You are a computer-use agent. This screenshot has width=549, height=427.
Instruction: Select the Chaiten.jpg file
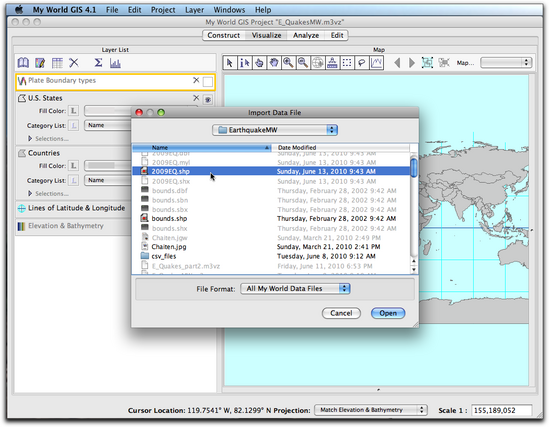pyautogui.click(x=271, y=247)
